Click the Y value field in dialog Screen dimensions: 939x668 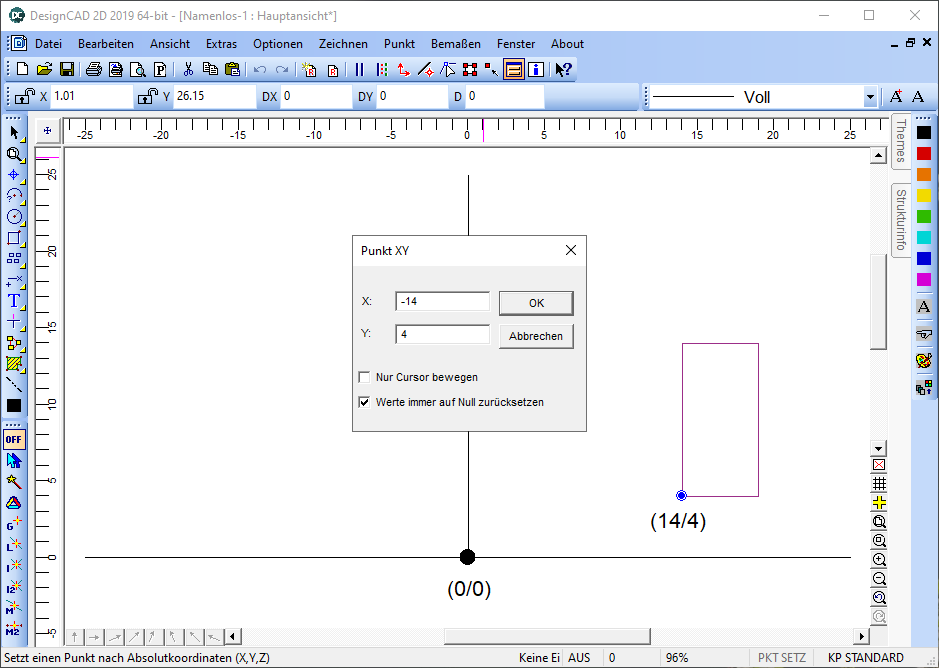(x=442, y=335)
